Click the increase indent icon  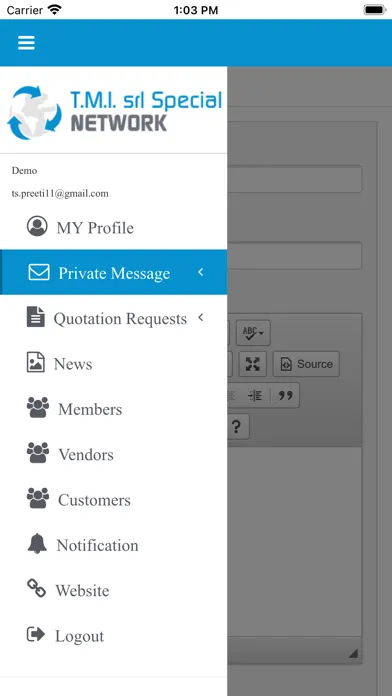[255, 395]
